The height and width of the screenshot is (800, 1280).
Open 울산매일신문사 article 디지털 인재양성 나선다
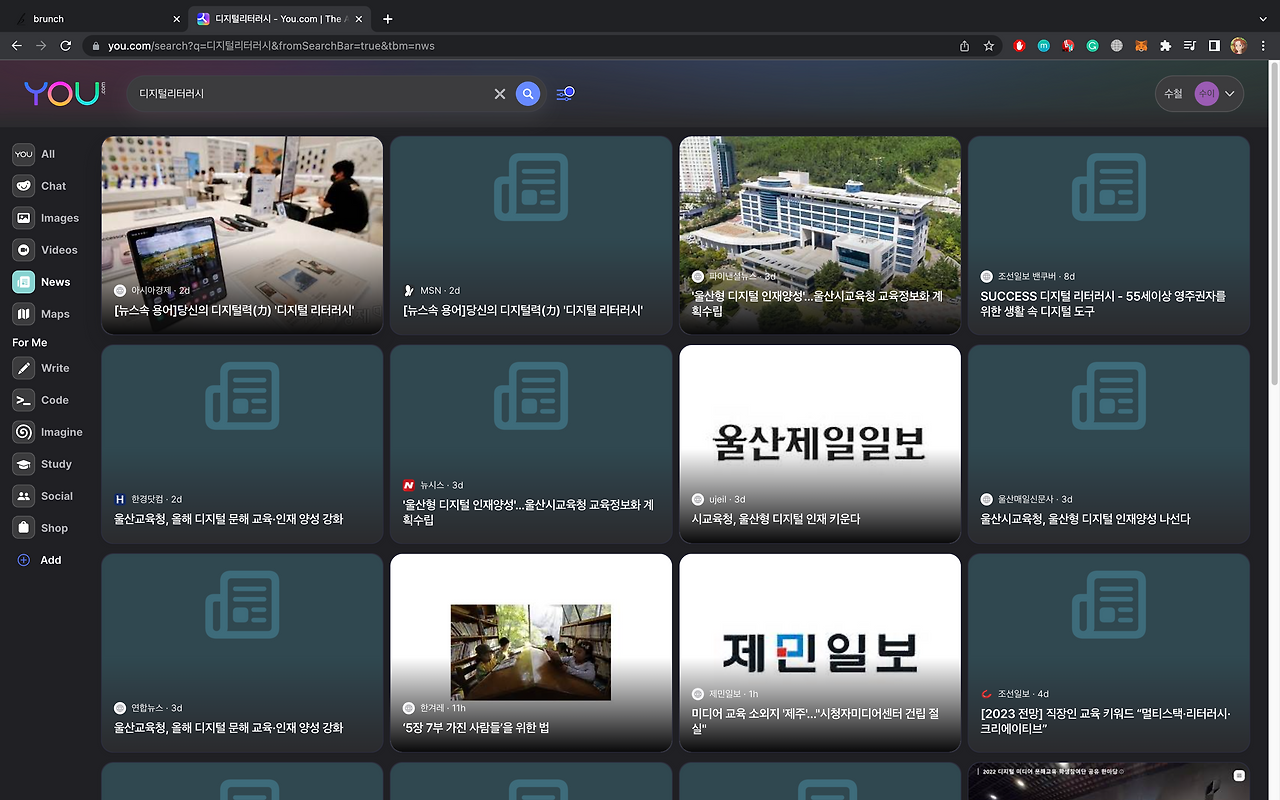tap(1085, 519)
